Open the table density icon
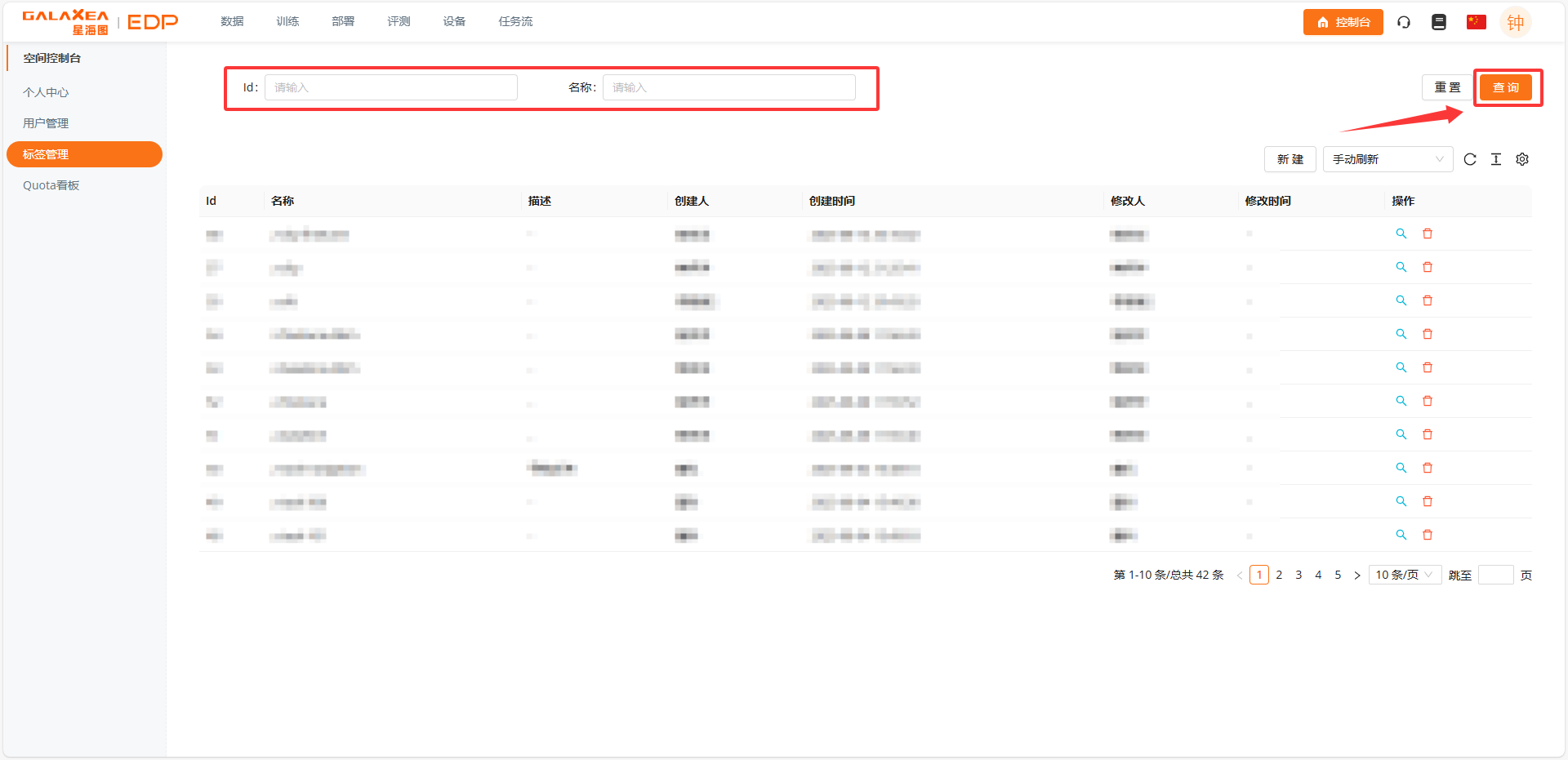1568x760 pixels. [x=1496, y=159]
